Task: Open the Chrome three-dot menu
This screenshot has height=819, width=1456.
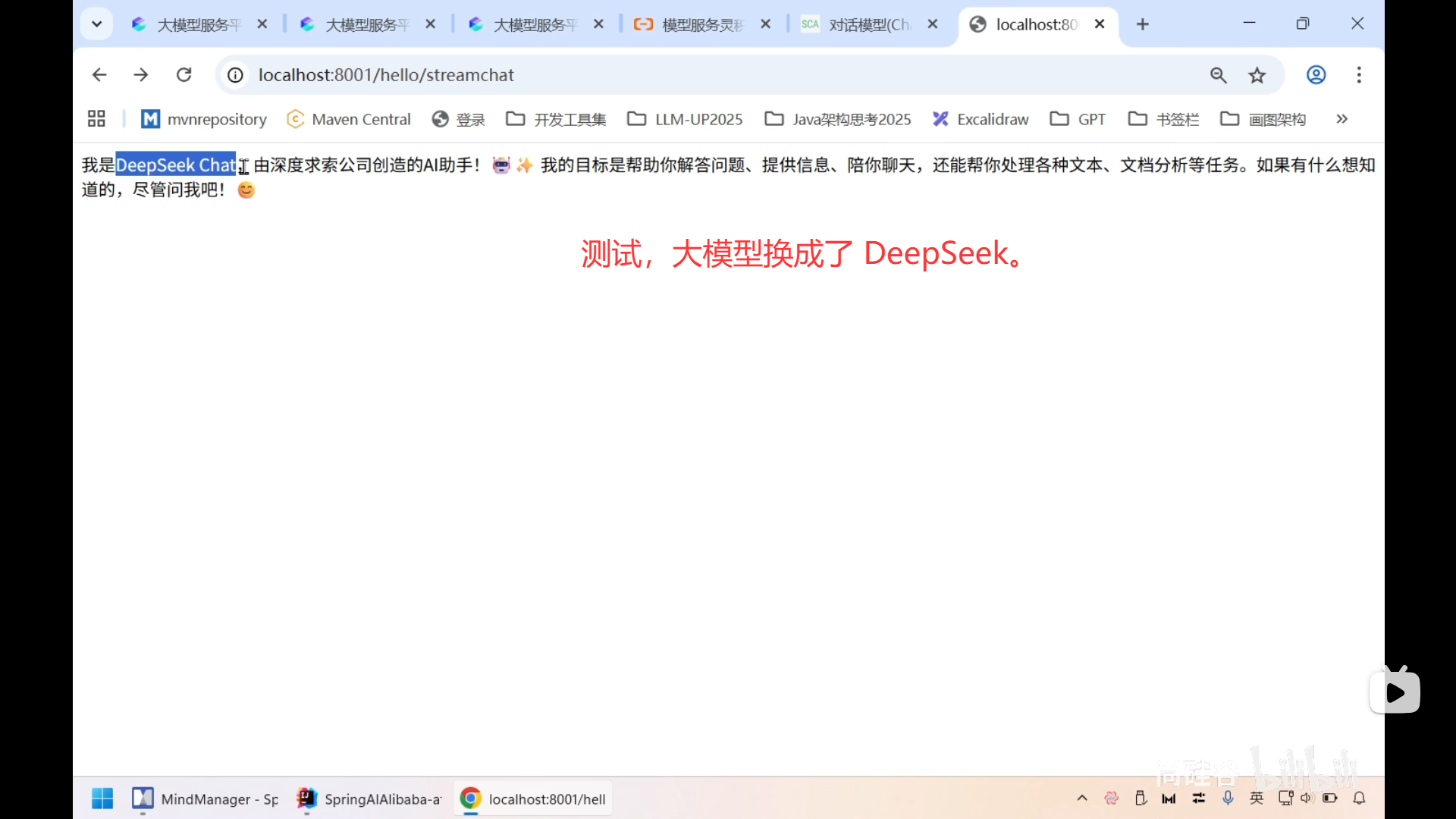Action: pos(1359,75)
